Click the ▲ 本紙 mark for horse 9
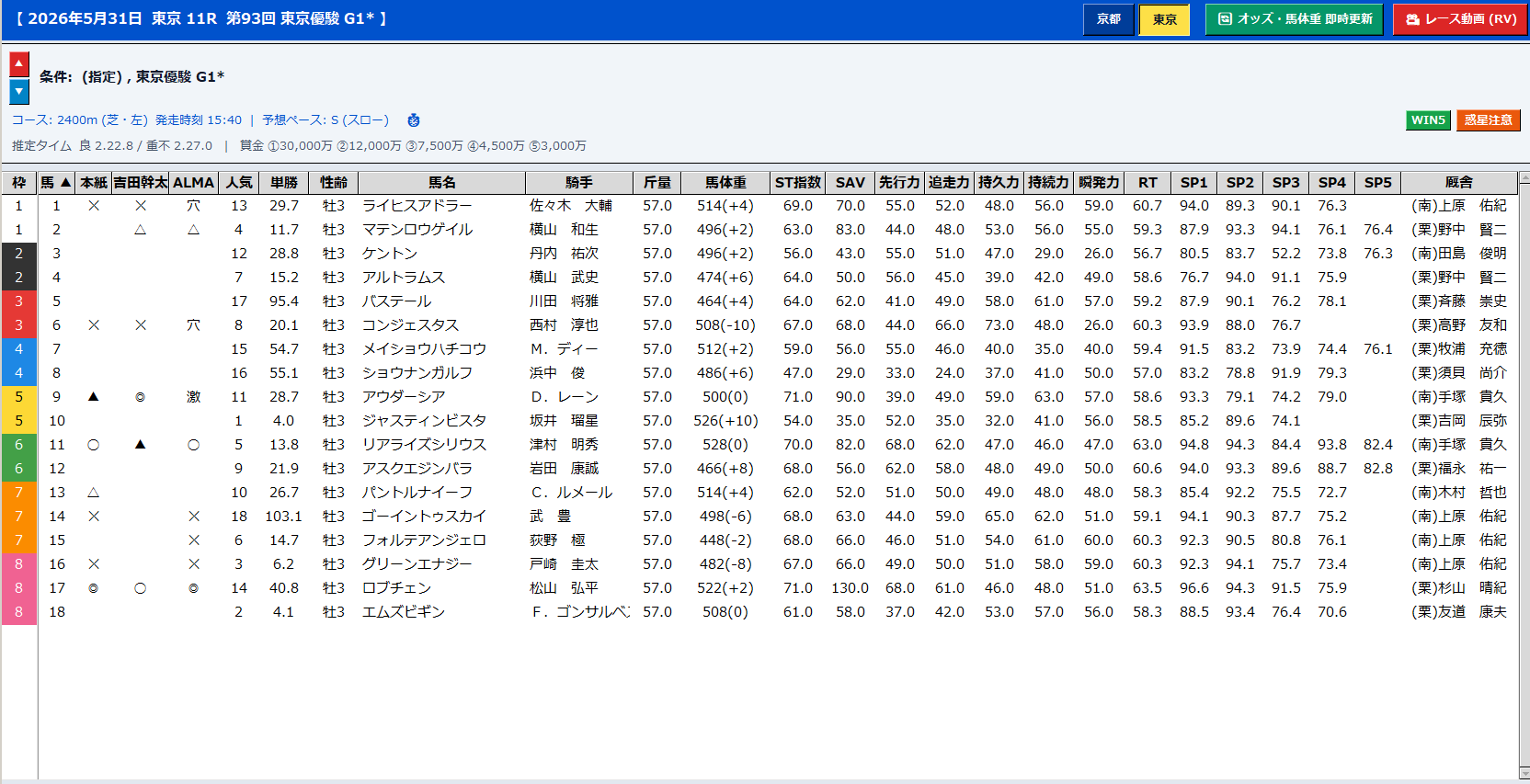This screenshot has width=1530, height=784. (93, 397)
